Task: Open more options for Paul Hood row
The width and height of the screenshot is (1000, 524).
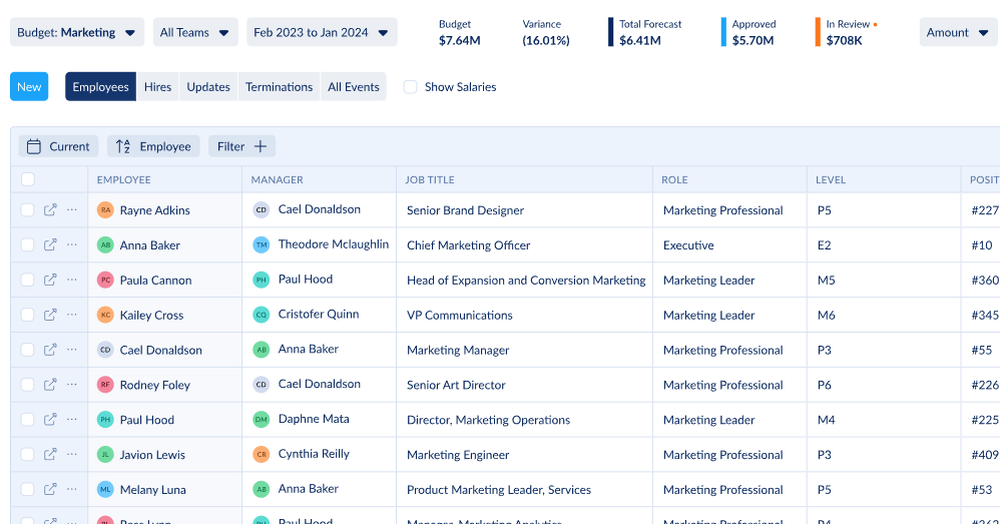Action: pos(71,419)
